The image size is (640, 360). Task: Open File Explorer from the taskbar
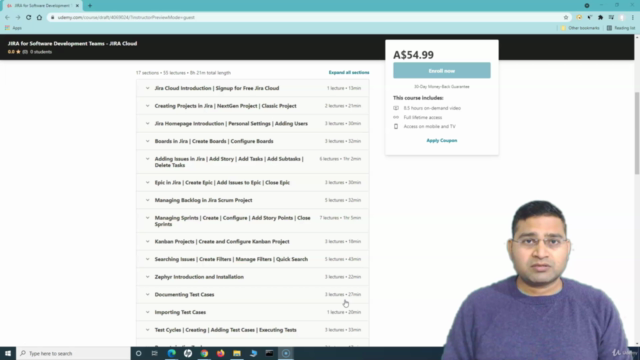237,353
